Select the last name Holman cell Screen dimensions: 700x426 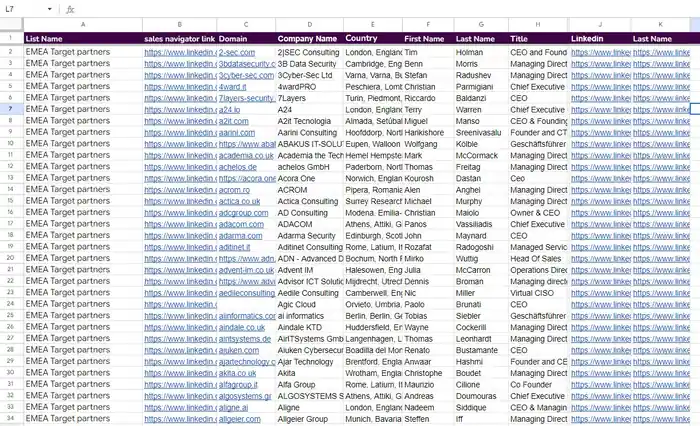[x=481, y=53]
